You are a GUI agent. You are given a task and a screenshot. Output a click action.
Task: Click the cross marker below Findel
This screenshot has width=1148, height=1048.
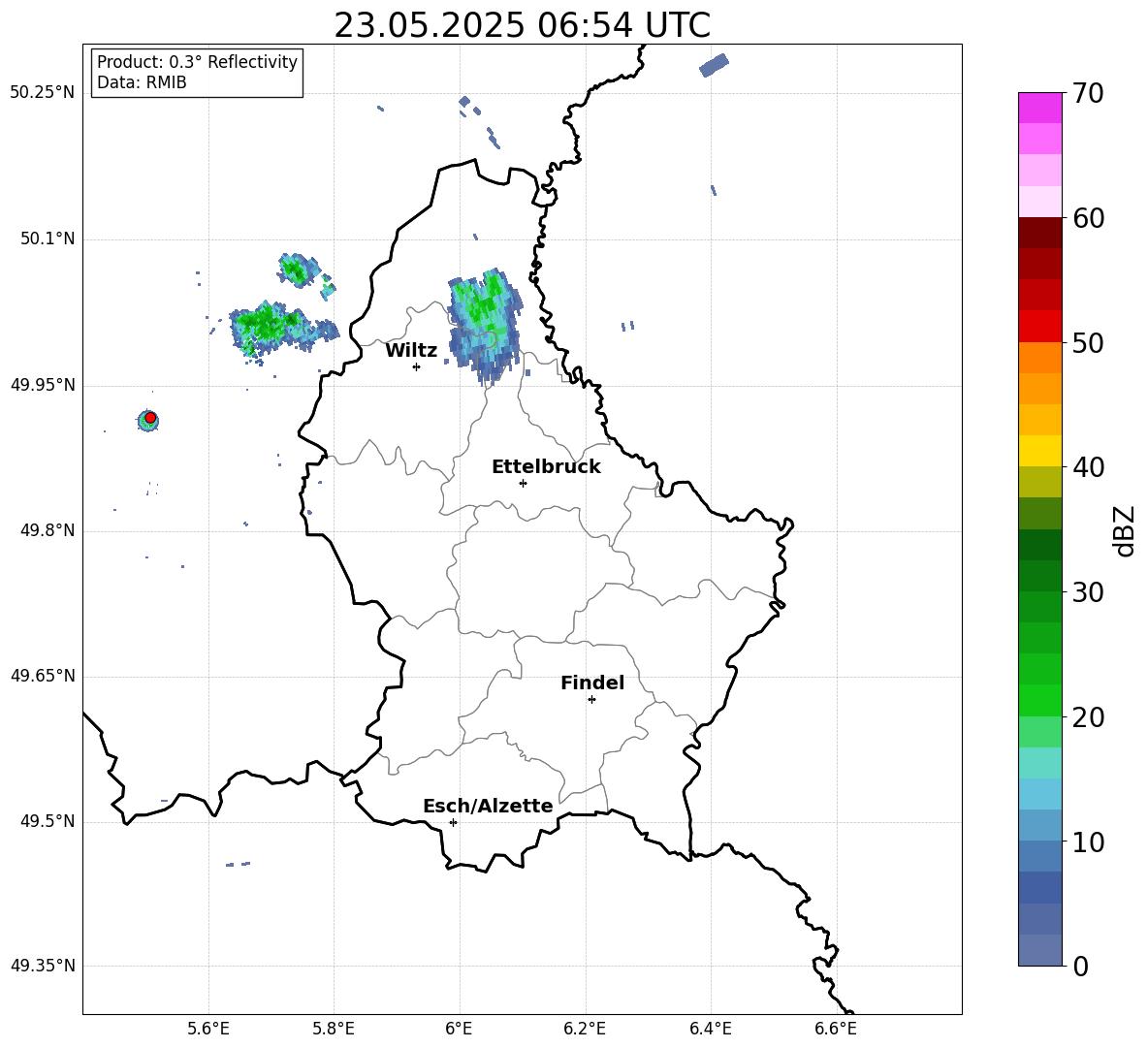click(x=591, y=700)
